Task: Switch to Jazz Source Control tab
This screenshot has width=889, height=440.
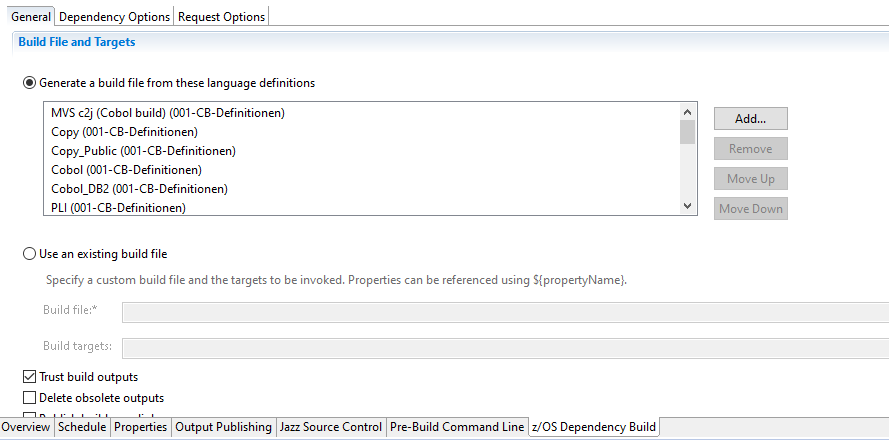Action: 330,427
